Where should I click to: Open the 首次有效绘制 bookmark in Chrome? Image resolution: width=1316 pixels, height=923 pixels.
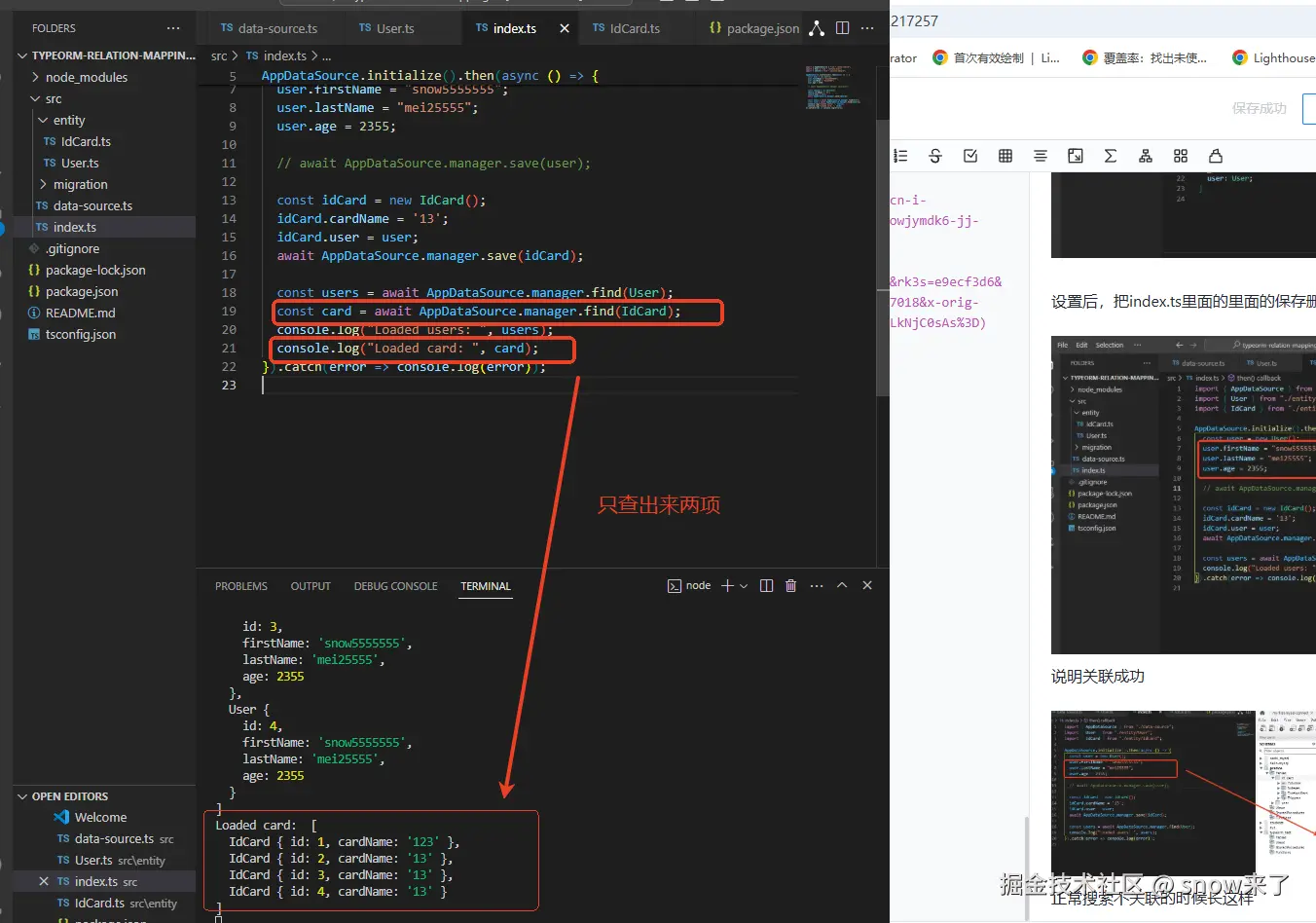996,57
